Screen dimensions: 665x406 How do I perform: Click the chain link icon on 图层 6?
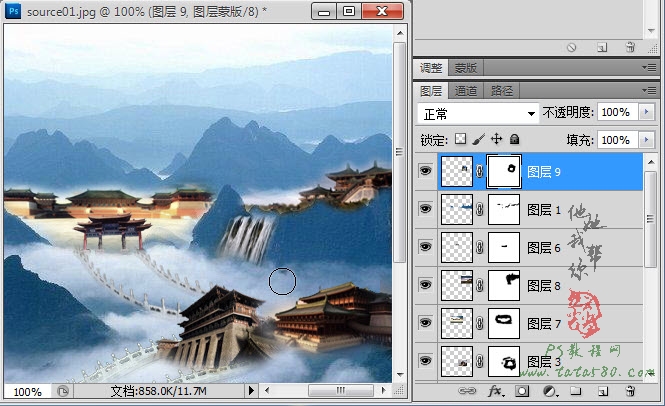pyautogui.click(x=480, y=247)
